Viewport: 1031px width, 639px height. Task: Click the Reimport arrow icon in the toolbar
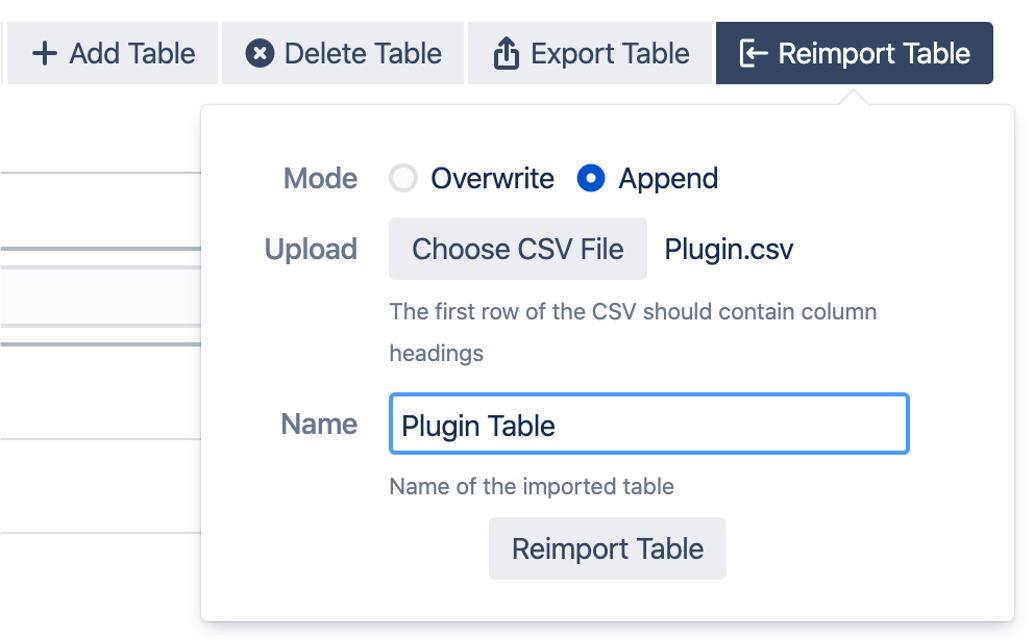point(753,53)
